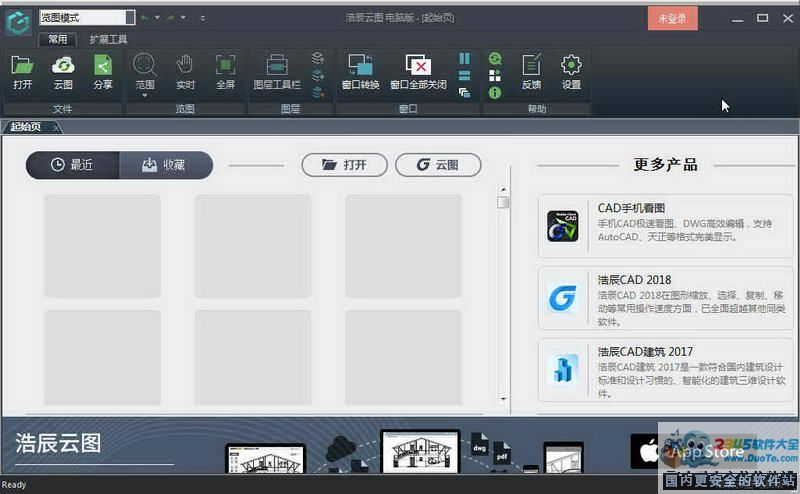The width and height of the screenshot is (800, 494).
Task: Open the 云图 cloud icon in ribbon
Action: [63, 65]
